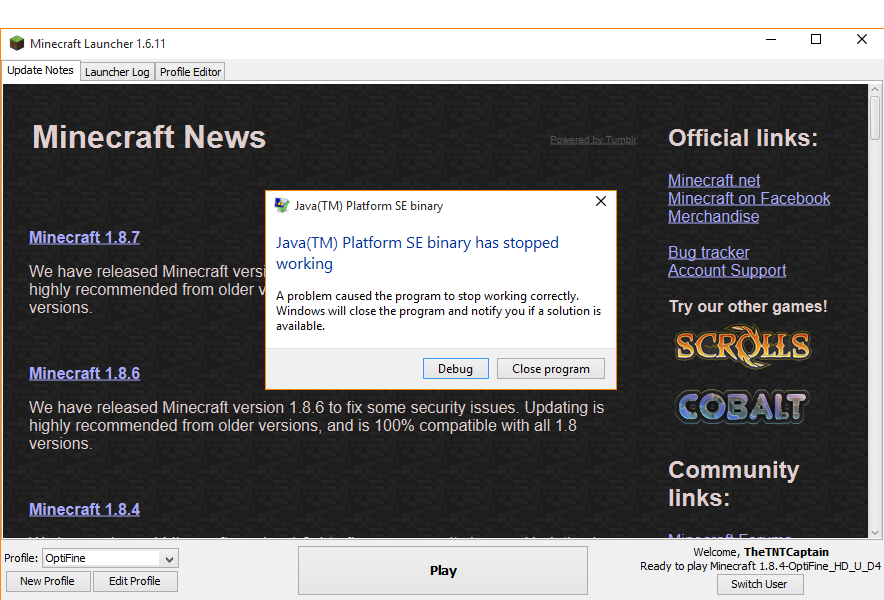Create a New Profile

pyautogui.click(x=48, y=581)
